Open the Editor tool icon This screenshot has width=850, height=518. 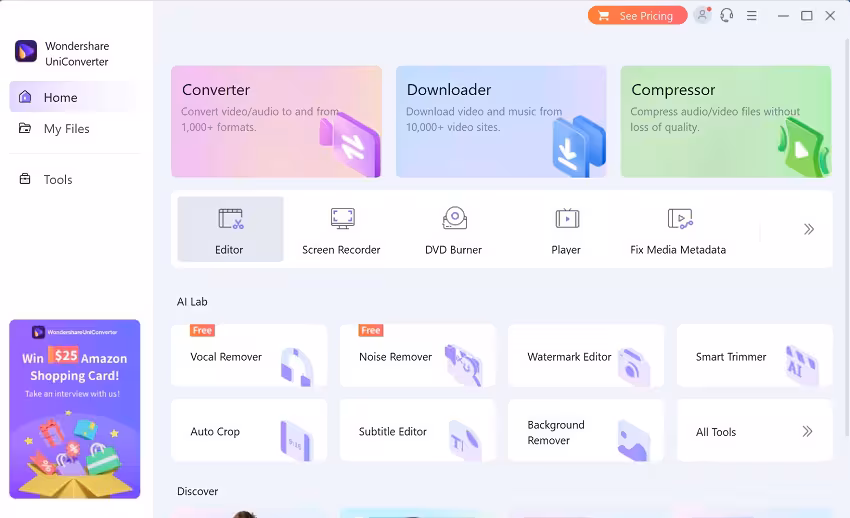click(230, 219)
